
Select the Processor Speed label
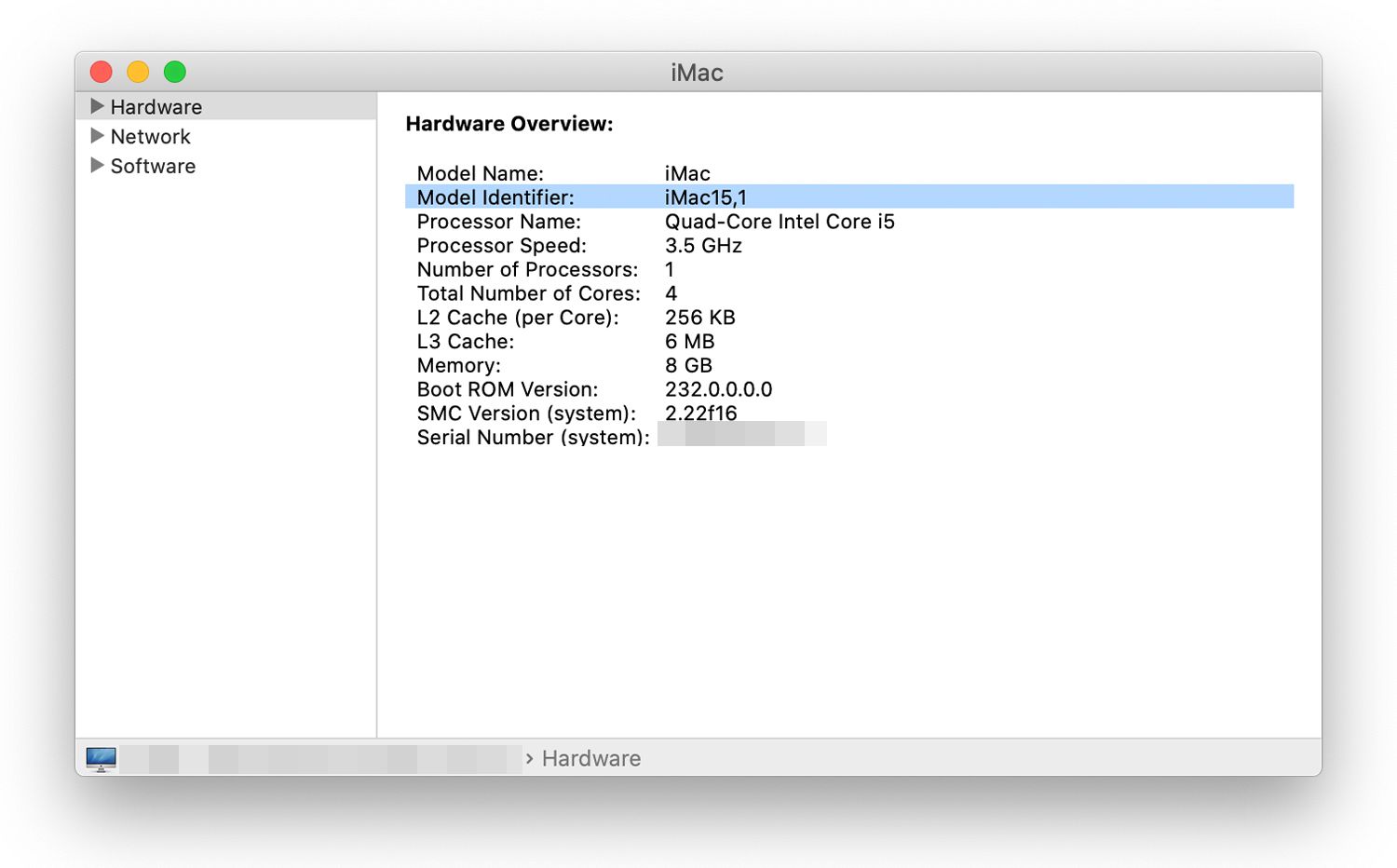(501, 246)
